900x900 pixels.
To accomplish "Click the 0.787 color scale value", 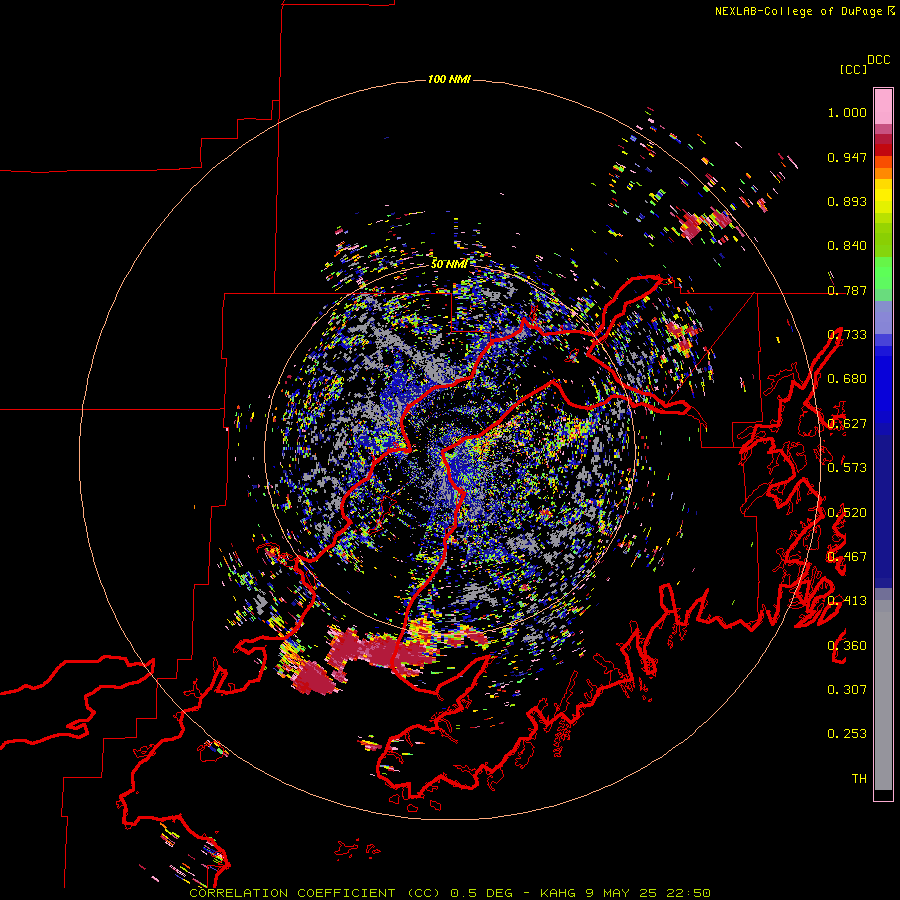I will click(x=847, y=290).
